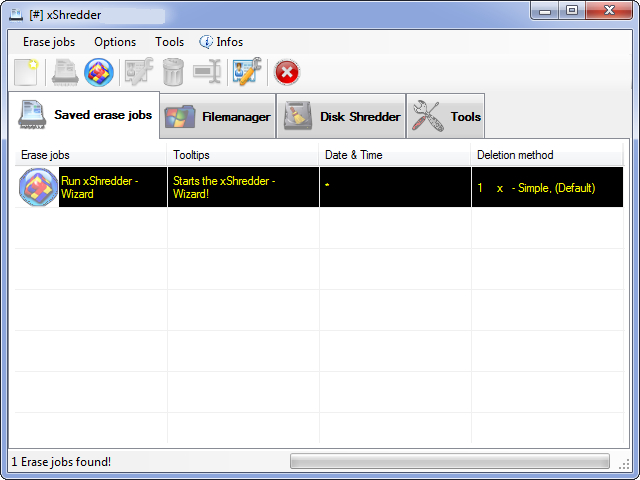Click the xShredder title bar app icon
640x480 pixels.
[16, 15]
